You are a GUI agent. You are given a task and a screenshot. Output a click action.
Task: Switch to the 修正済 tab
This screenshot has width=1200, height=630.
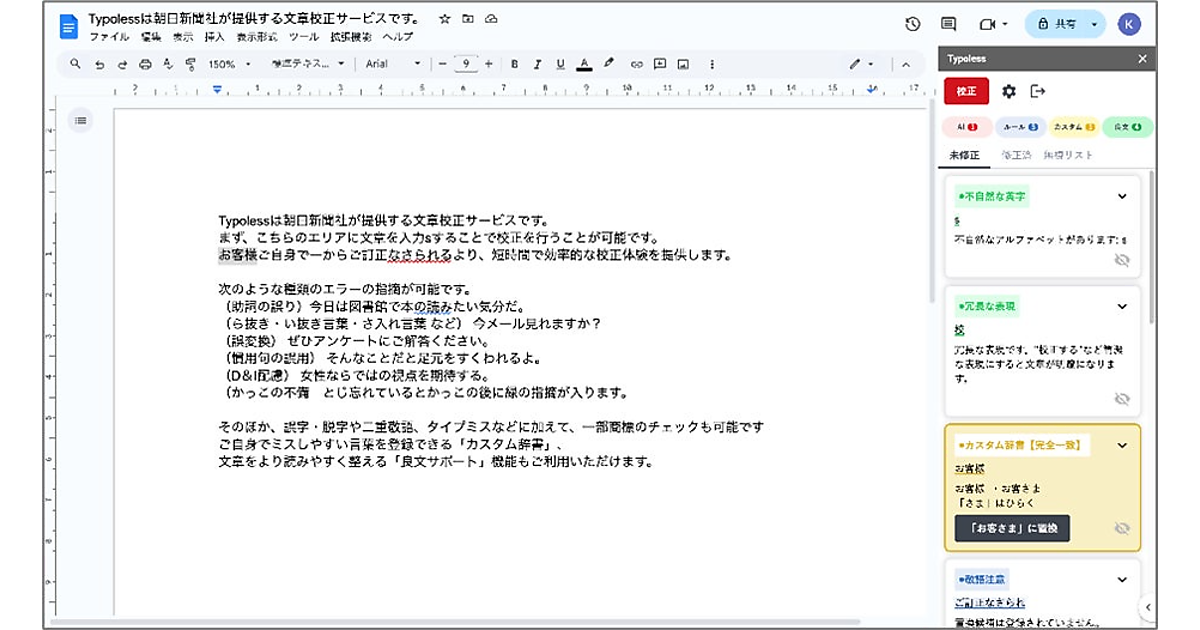coord(1016,155)
